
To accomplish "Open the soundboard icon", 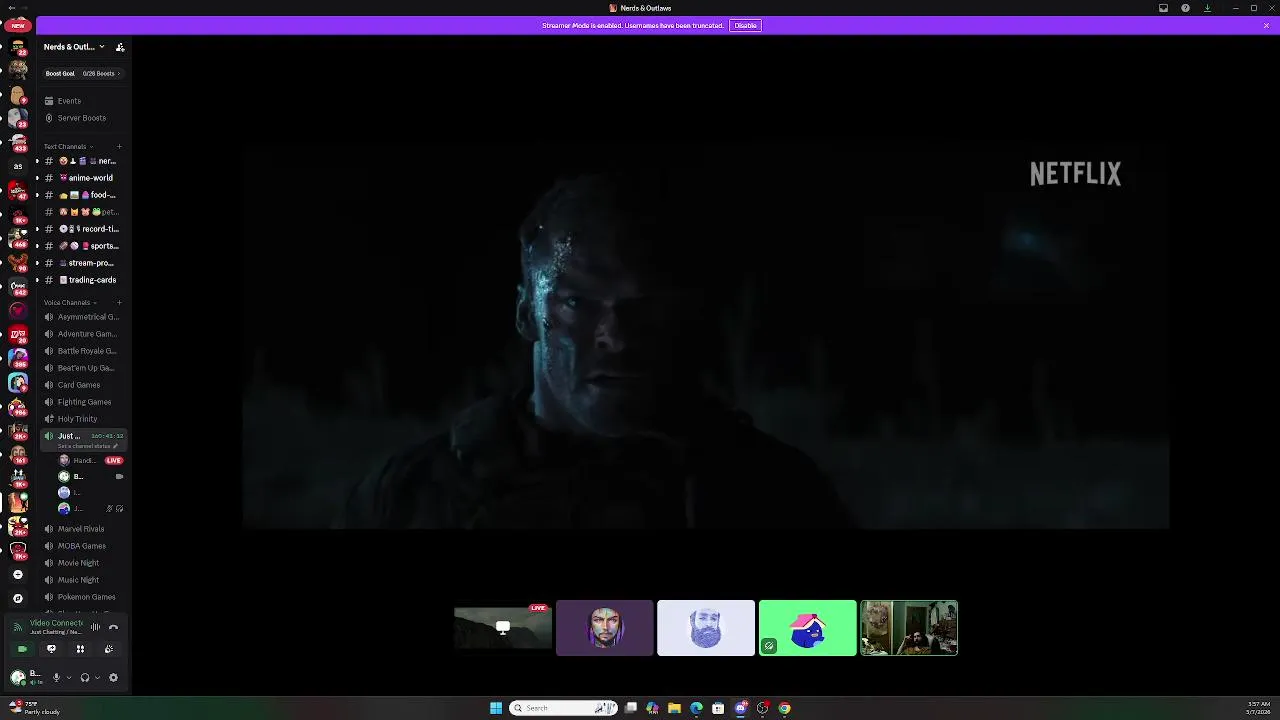I will click(x=109, y=649).
